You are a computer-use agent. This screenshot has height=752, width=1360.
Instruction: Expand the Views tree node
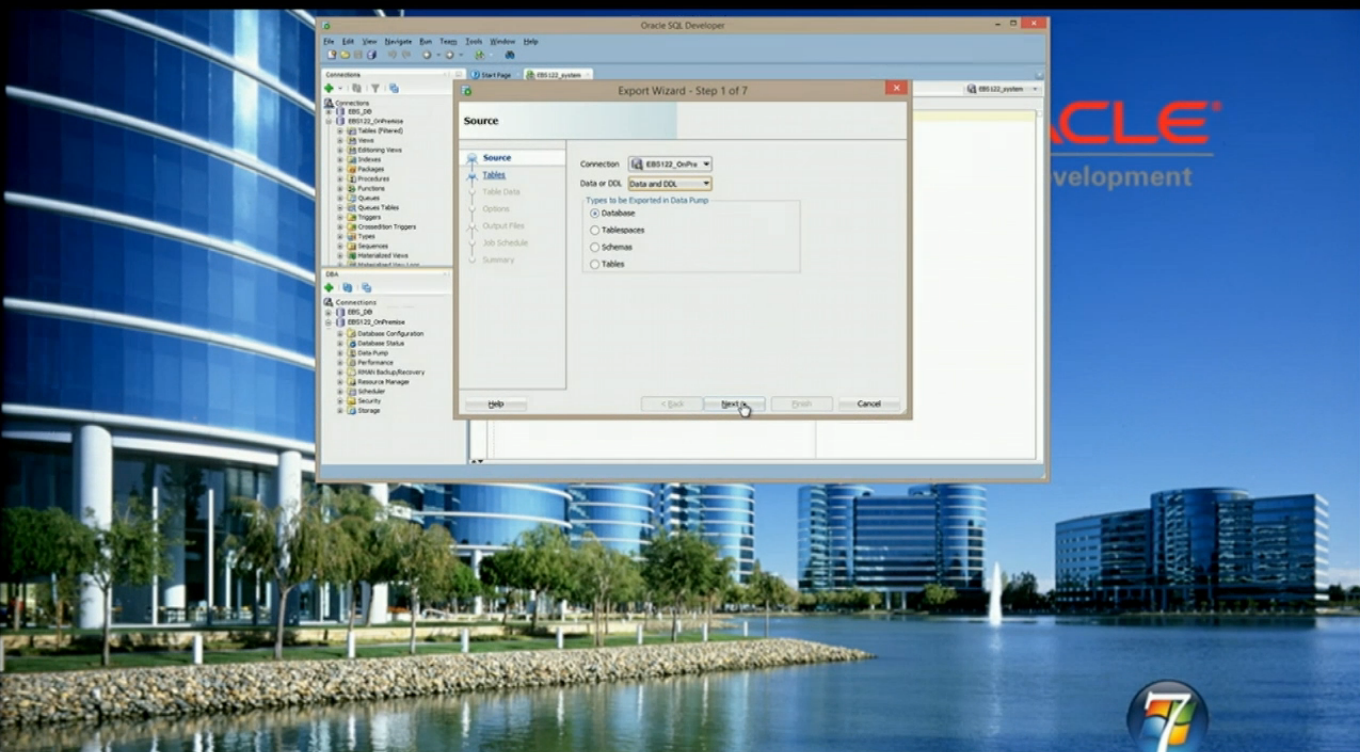340,141
